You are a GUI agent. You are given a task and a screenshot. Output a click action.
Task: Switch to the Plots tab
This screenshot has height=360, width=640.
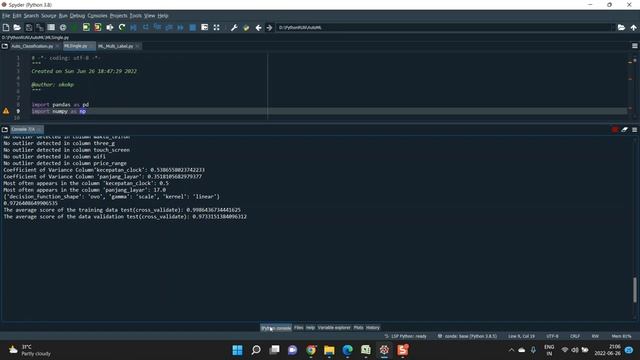(358, 327)
